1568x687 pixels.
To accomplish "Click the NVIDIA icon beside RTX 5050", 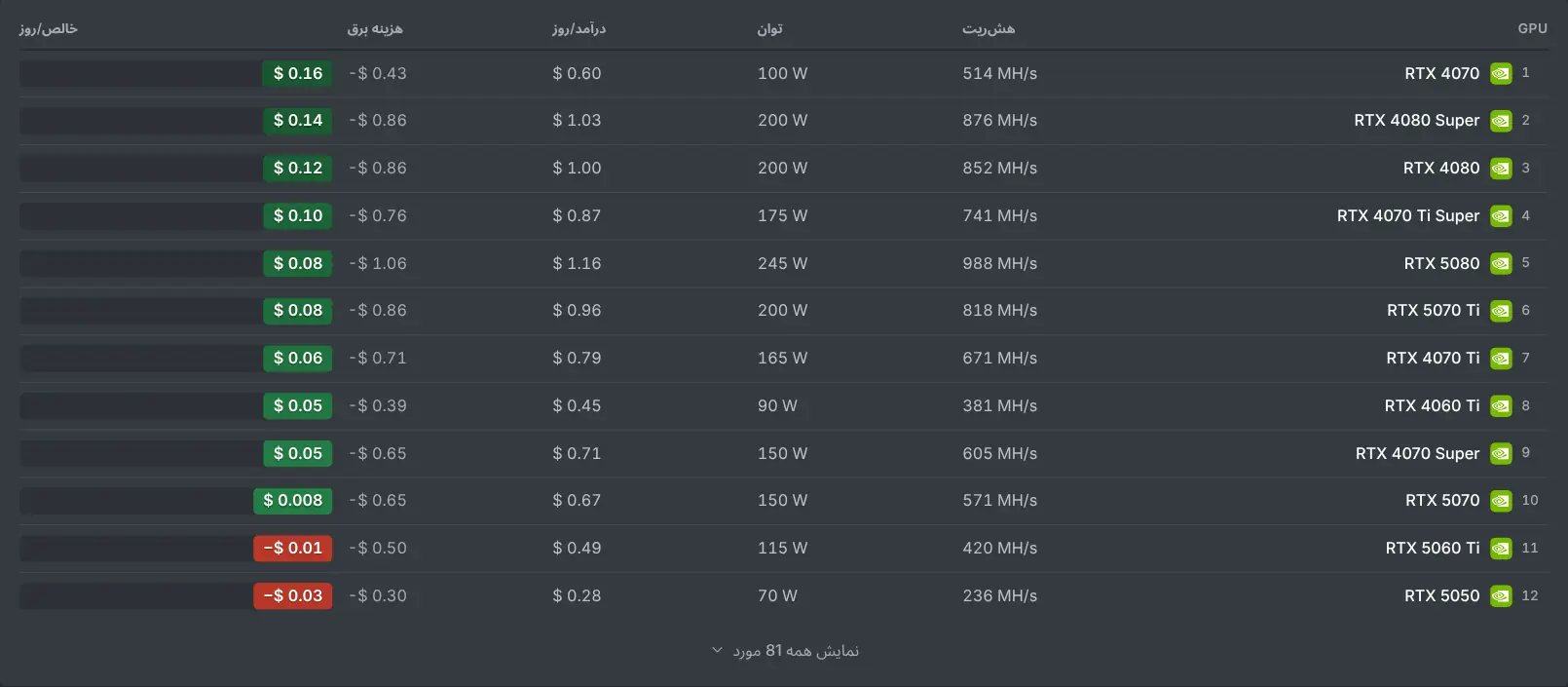I will pyautogui.click(x=1501, y=595).
